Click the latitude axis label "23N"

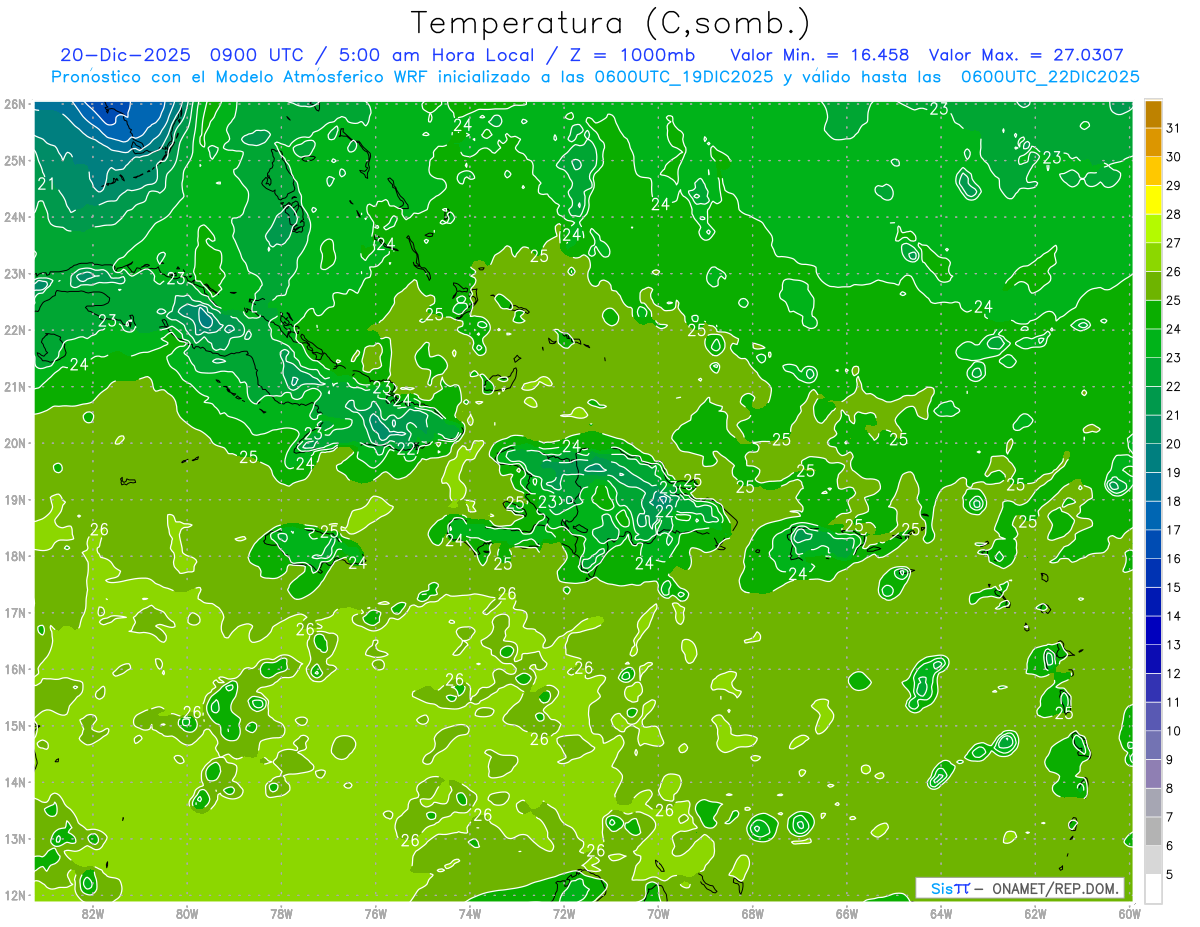[x=15, y=273]
